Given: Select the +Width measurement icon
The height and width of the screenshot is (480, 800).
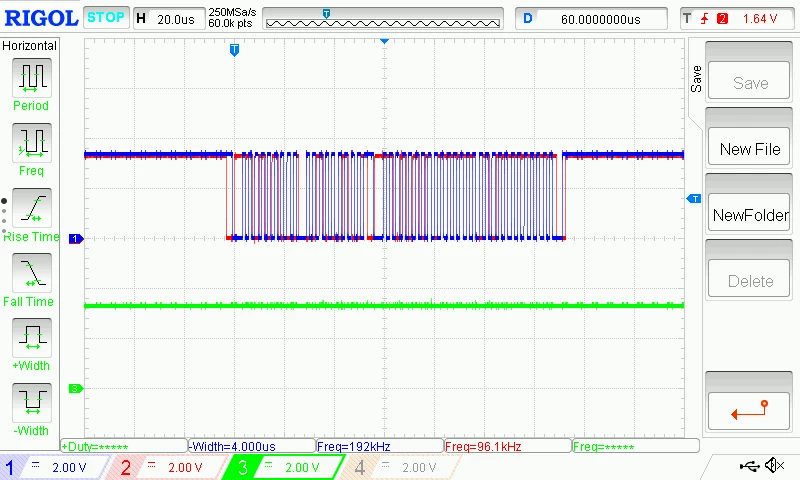Looking at the screenshot, I should tap(32, 337).
